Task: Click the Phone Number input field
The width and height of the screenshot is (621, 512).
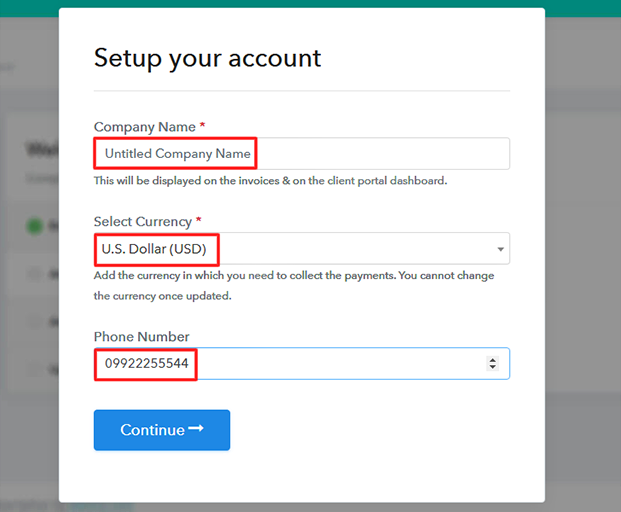Action: [330, 363]
